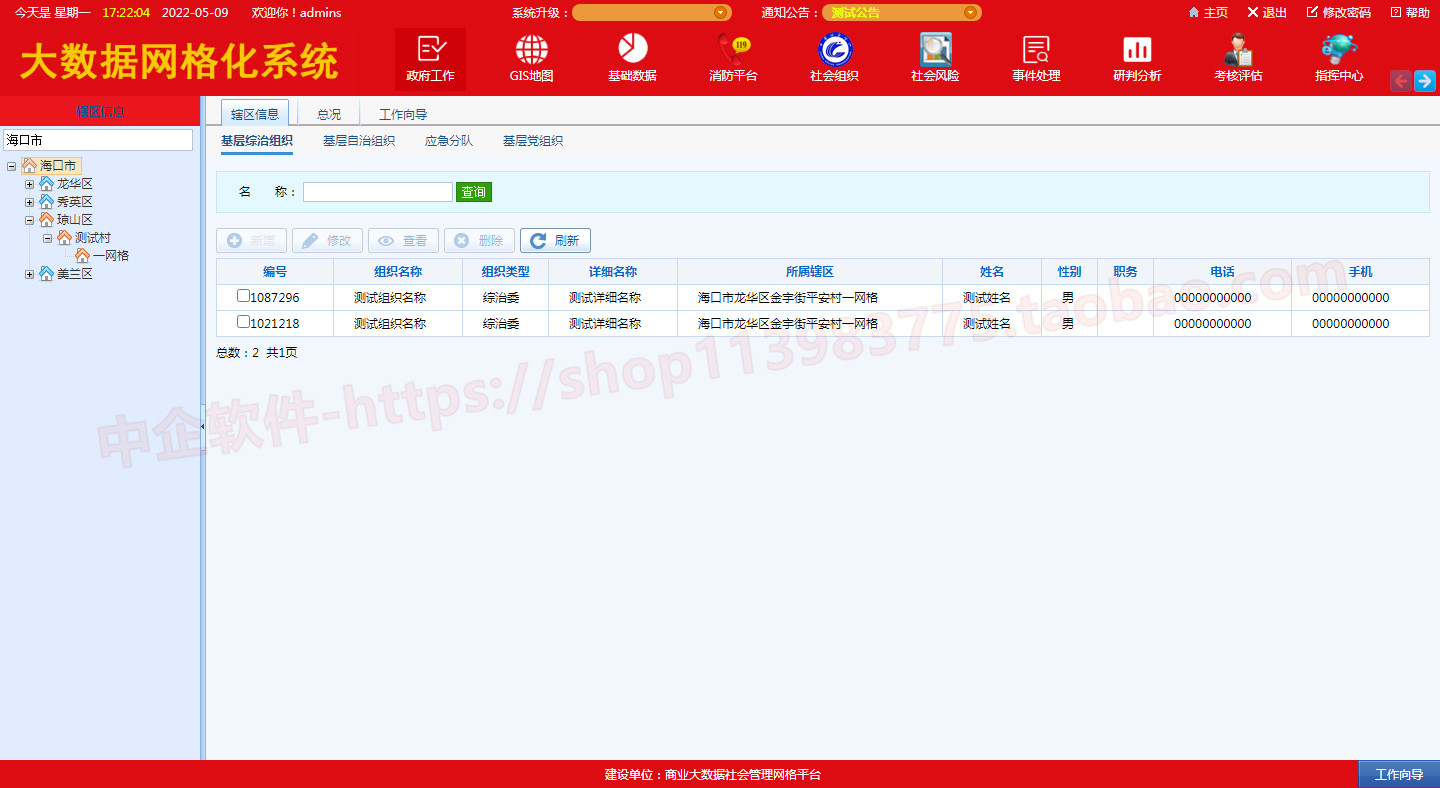Image resolution: width=1440 pixels, height=788 pixels.
Task: Open the 研判分析 bar chart icon
Action: point(1137,49)
